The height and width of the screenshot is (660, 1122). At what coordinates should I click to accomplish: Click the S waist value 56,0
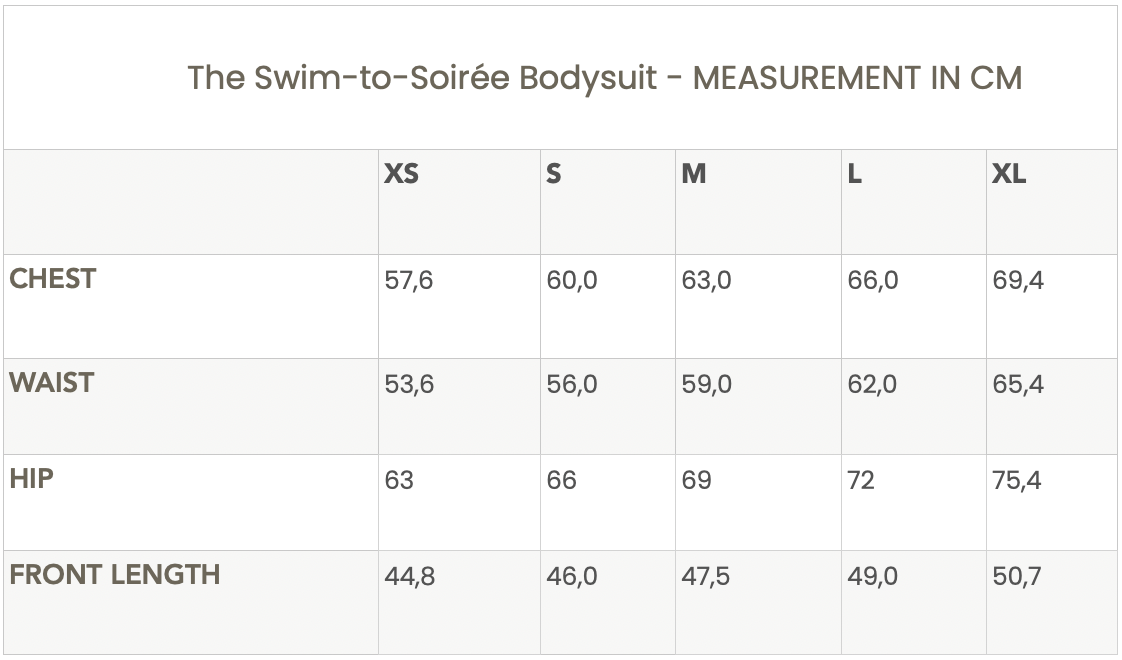tap(572, 385)
